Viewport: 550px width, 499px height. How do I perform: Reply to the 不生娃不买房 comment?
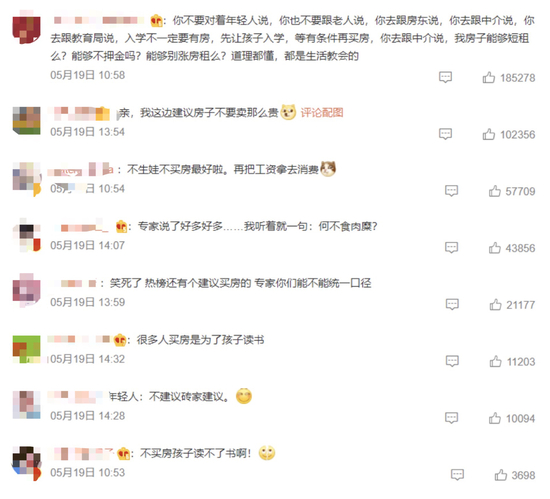coord(451,191)
